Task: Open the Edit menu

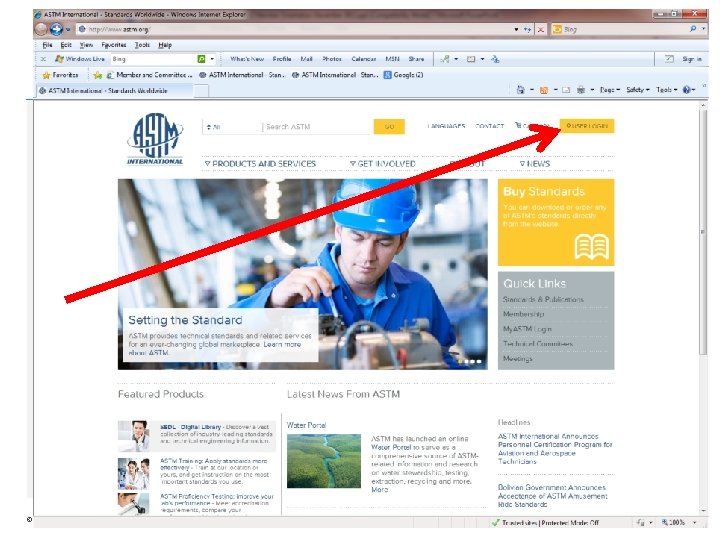Action: tap(66, 45)
